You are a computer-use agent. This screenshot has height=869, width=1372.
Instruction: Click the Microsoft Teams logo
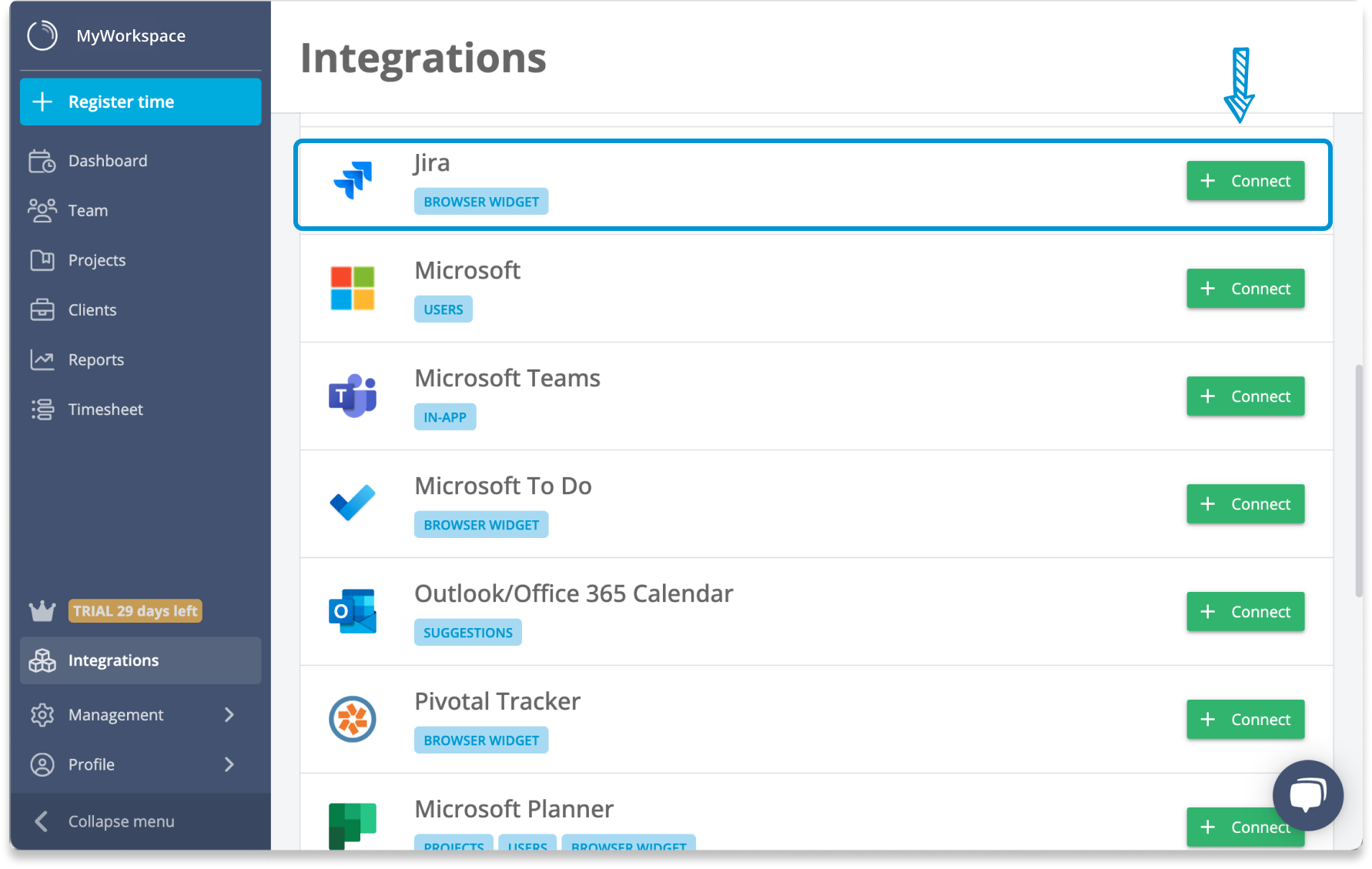pos(353,396)
